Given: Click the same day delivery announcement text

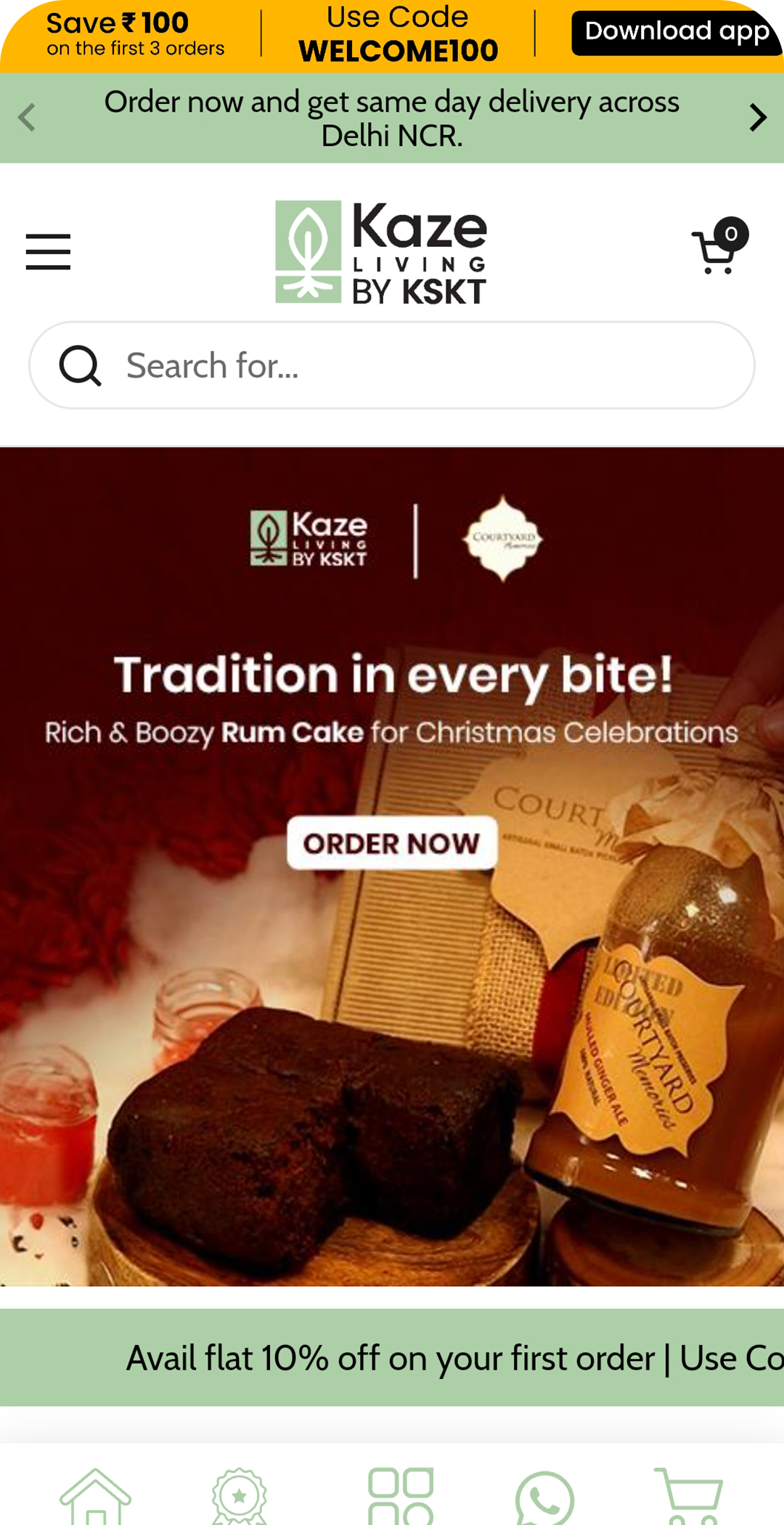Looking at the screenshot, I should click(392, 118).
